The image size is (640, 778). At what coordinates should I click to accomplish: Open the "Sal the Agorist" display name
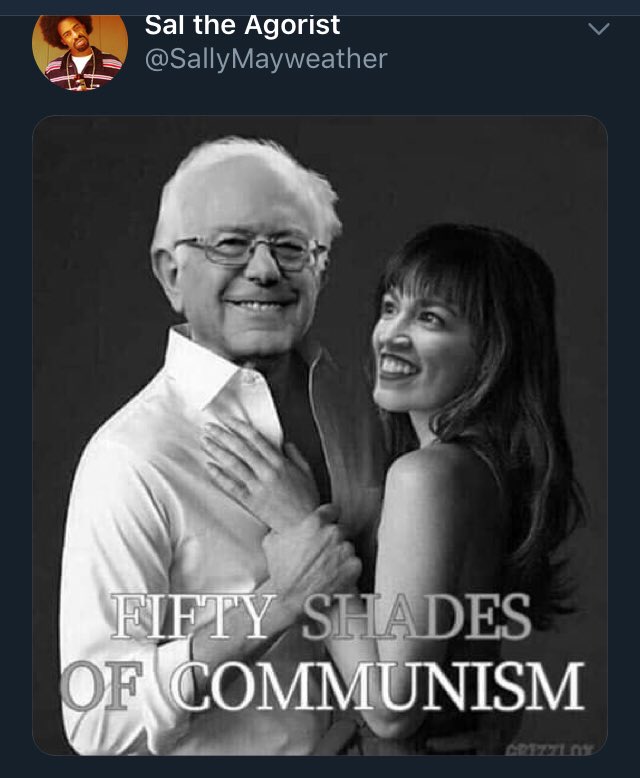point(243,26)
